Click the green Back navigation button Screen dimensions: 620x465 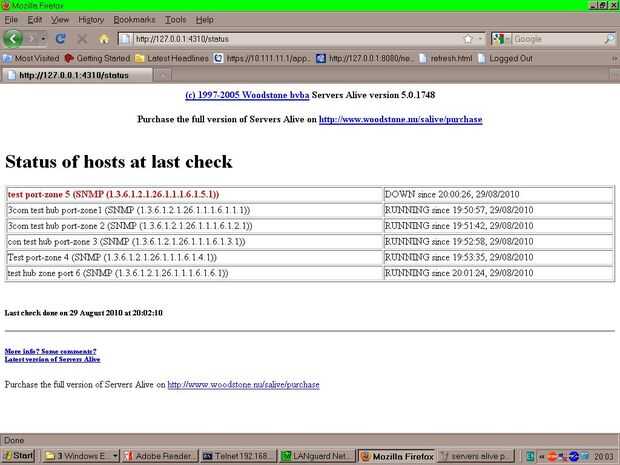[13, 39]
